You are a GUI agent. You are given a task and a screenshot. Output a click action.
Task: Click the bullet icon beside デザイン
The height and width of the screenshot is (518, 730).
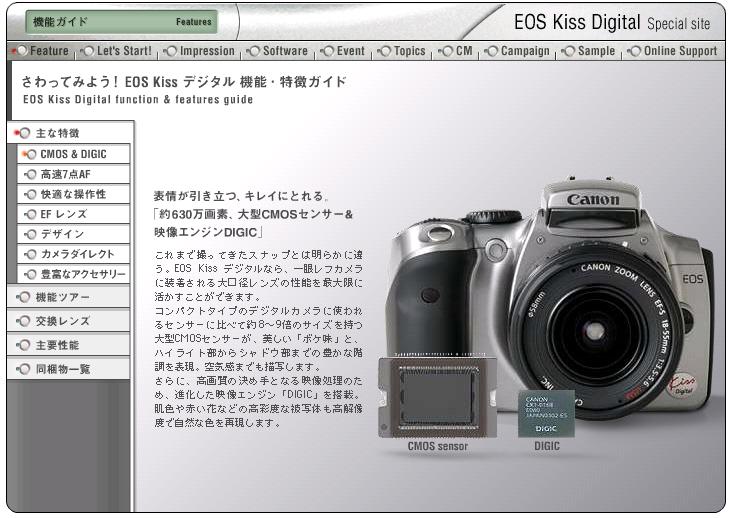point(30,235)
